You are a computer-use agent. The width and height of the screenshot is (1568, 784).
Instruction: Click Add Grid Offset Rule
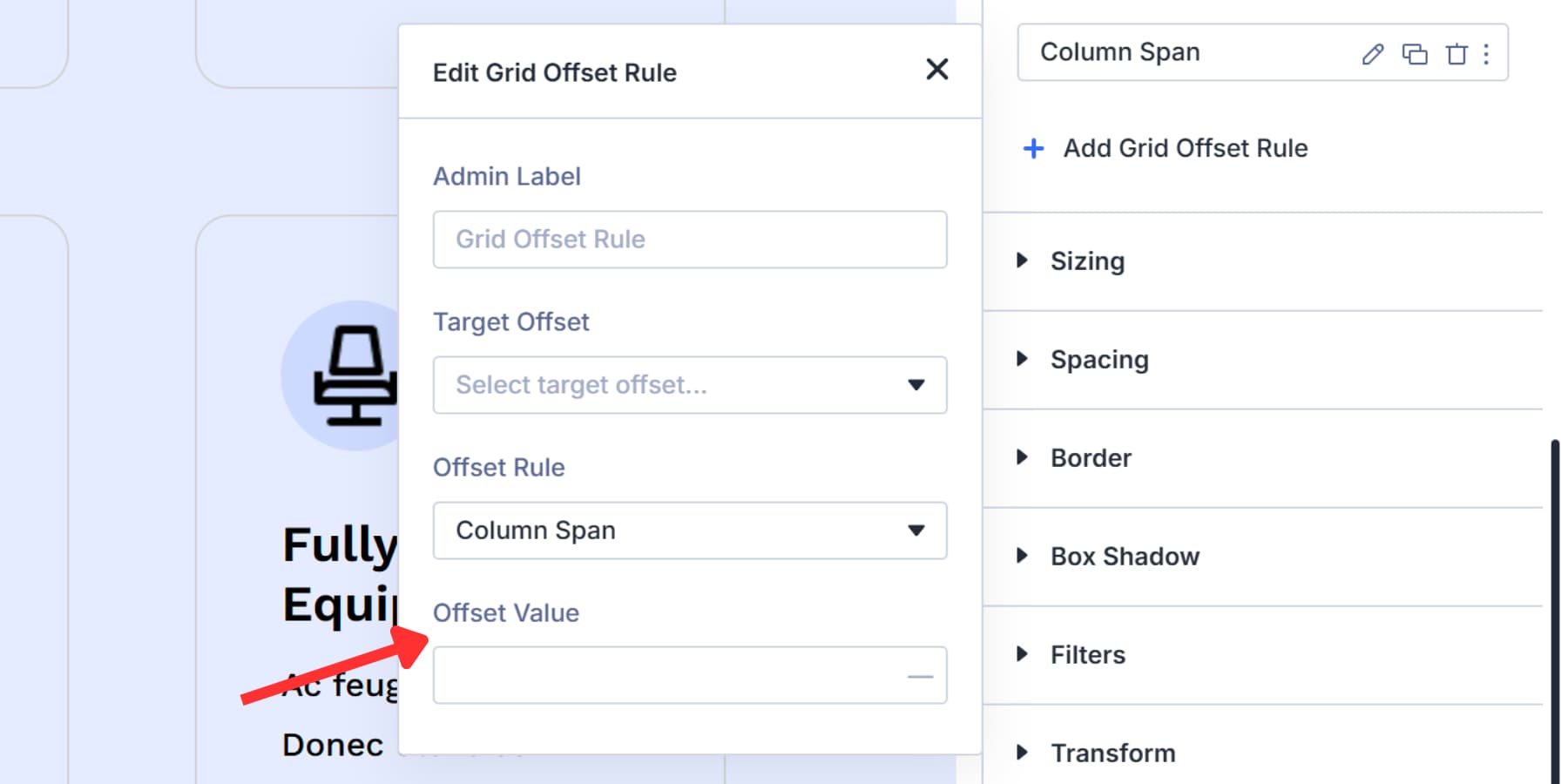click(x=1185, y=148)
